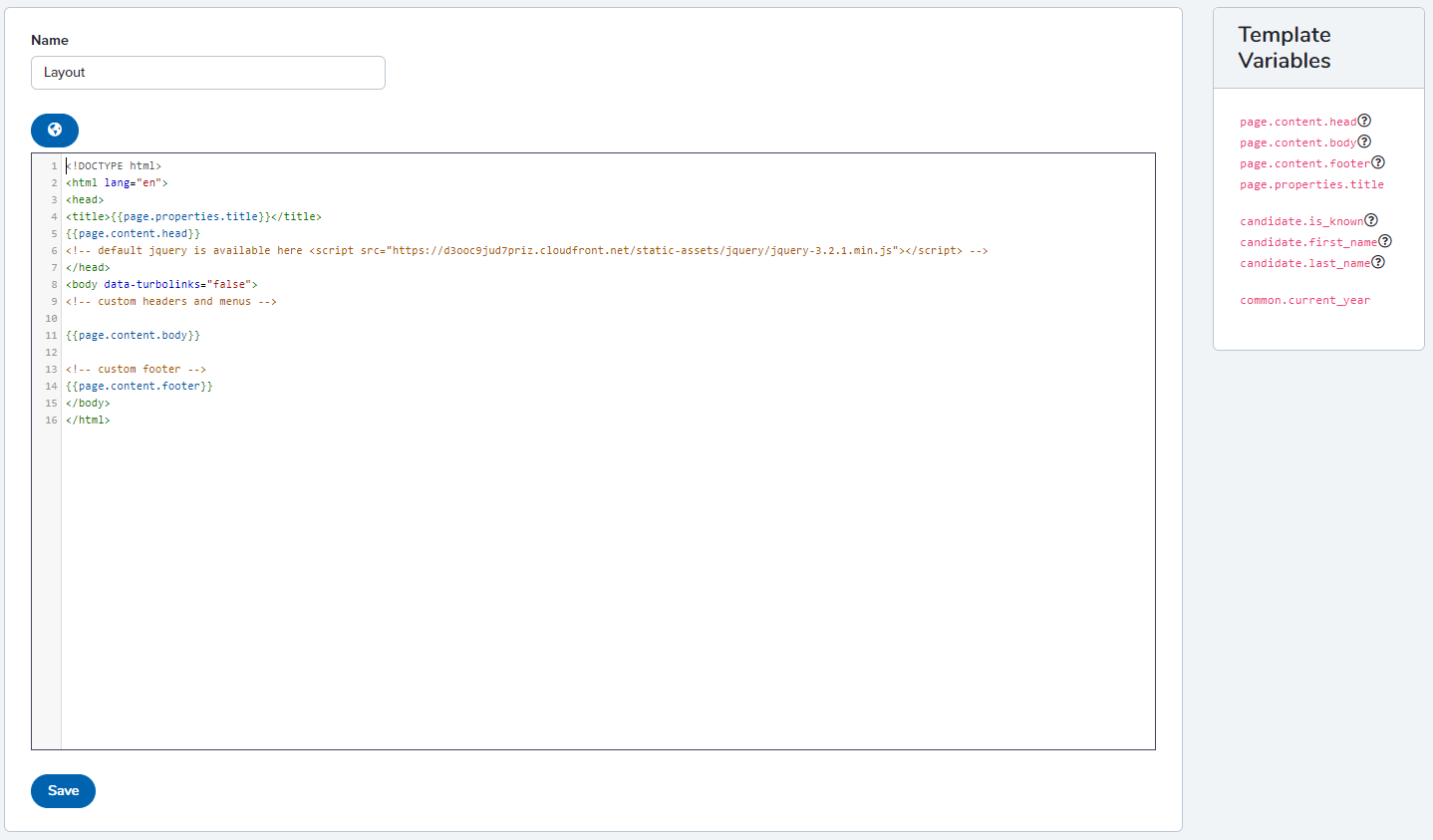Click line 11 containing page.content.body

[x=134, y=336]
